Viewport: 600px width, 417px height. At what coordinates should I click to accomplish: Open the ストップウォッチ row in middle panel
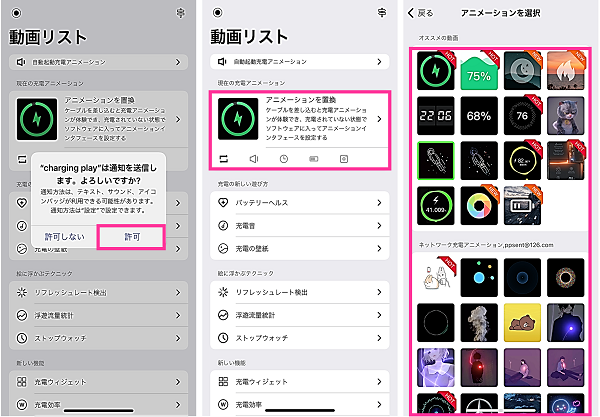point(300,338)
